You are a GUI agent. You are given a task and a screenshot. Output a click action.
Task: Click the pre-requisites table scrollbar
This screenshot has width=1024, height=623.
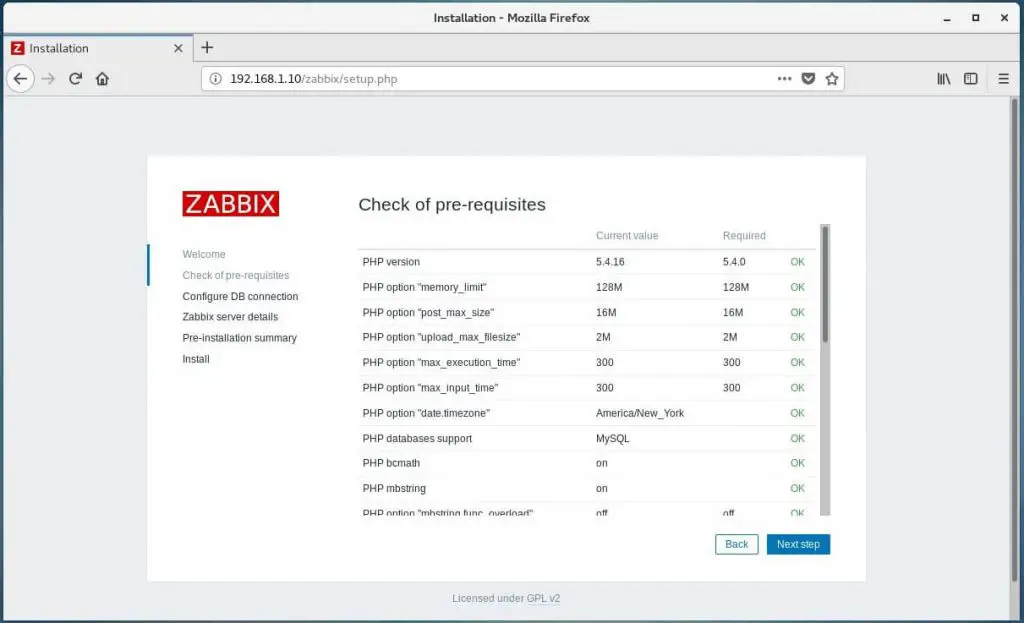tap(825, 284)
